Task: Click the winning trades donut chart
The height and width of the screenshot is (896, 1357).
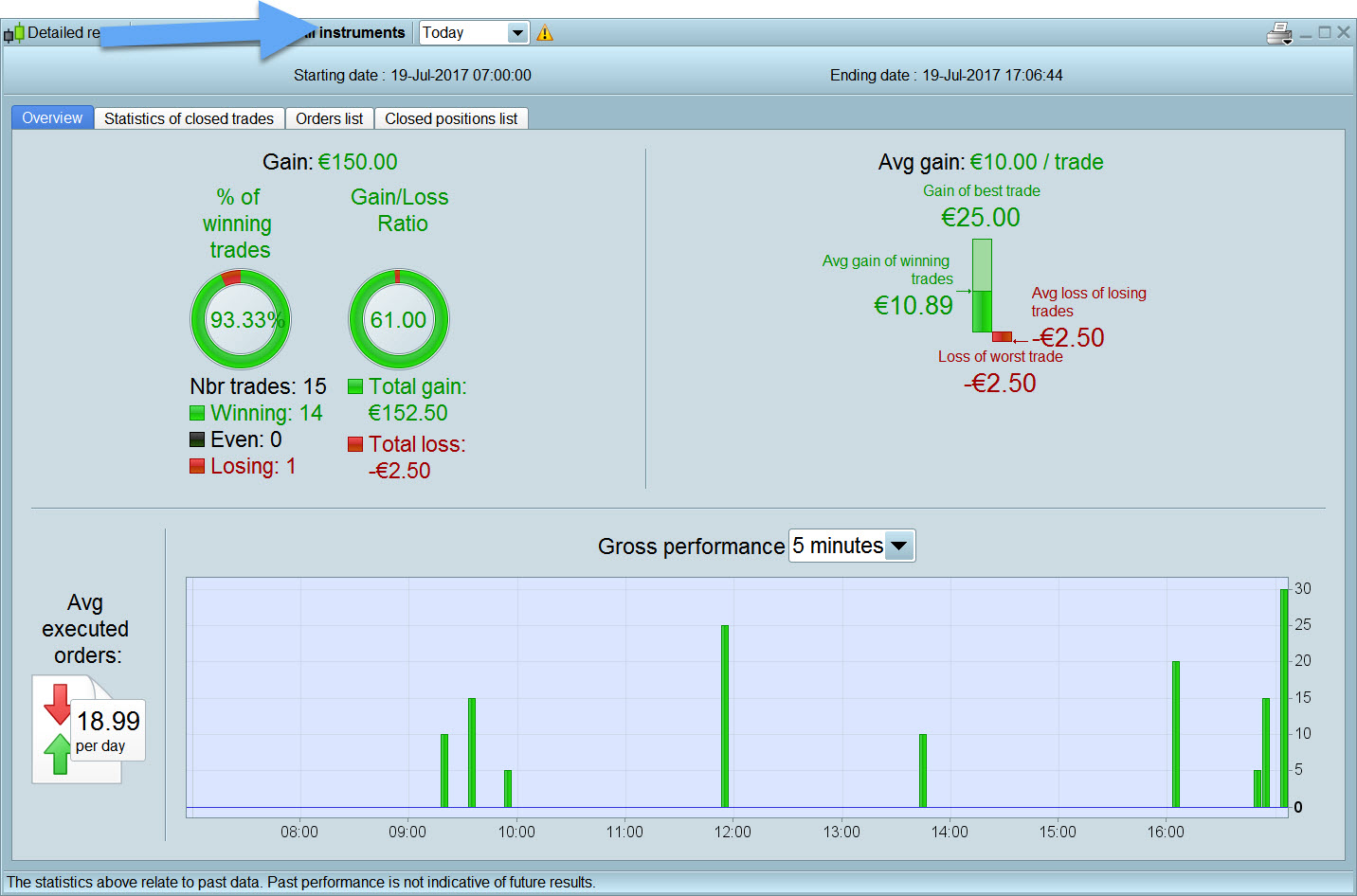Action: pos(241,319)
